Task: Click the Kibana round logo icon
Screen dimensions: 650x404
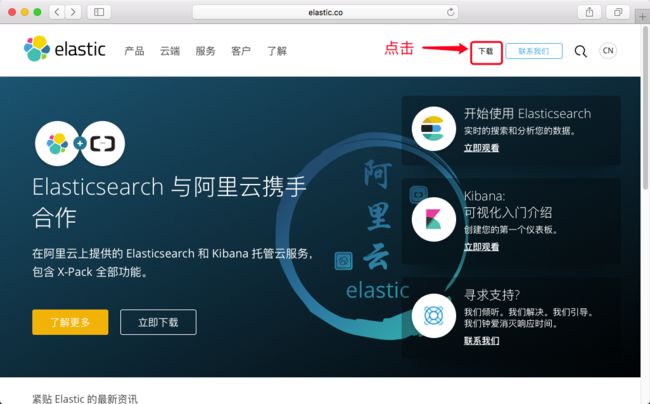Action: coord(434,219)
